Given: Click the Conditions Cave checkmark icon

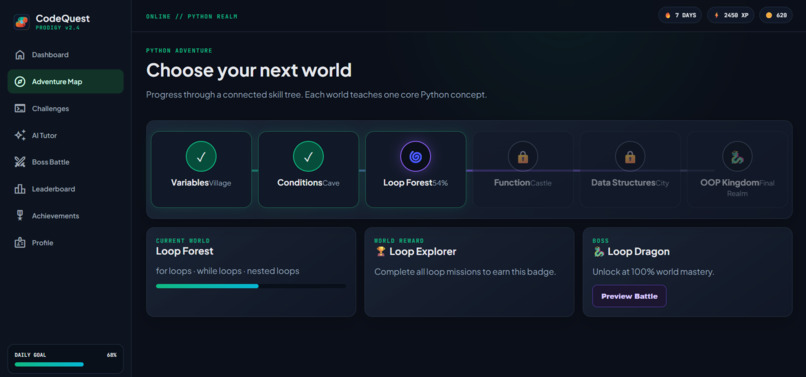Looking at the screenshot, I should click(x=308, y=156).
